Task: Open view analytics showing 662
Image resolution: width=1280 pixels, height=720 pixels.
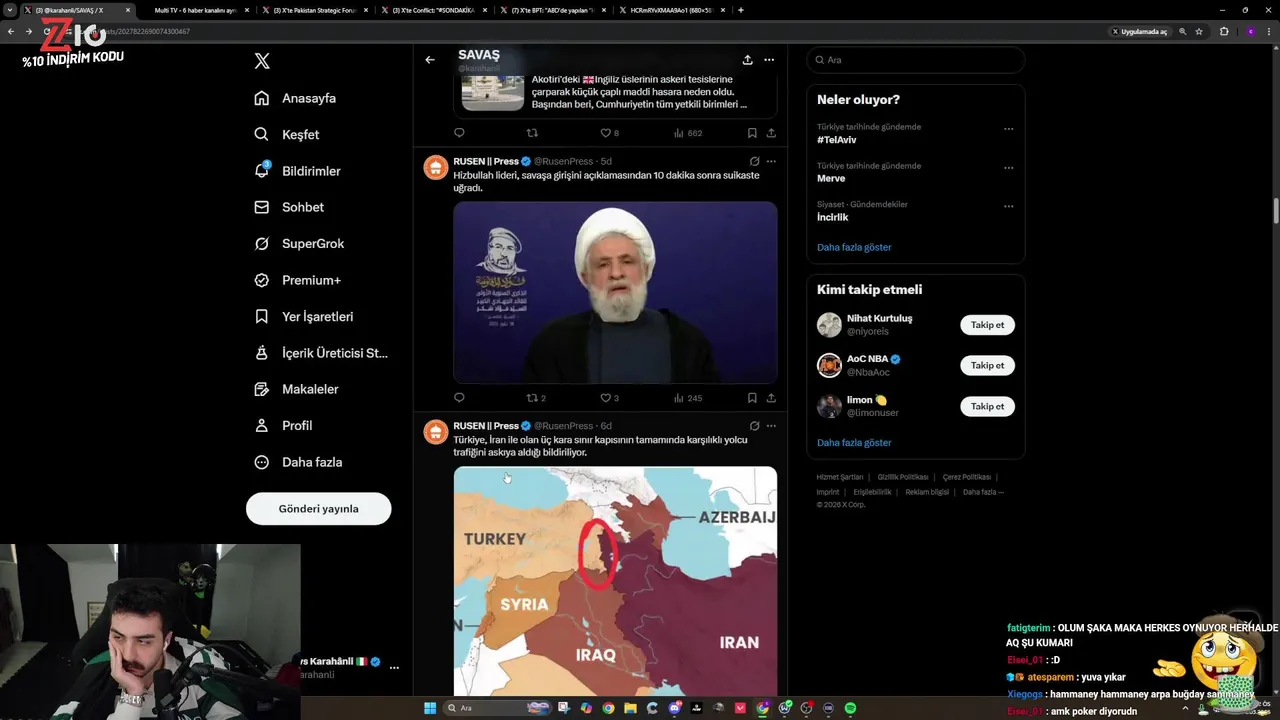Action: 688,133
